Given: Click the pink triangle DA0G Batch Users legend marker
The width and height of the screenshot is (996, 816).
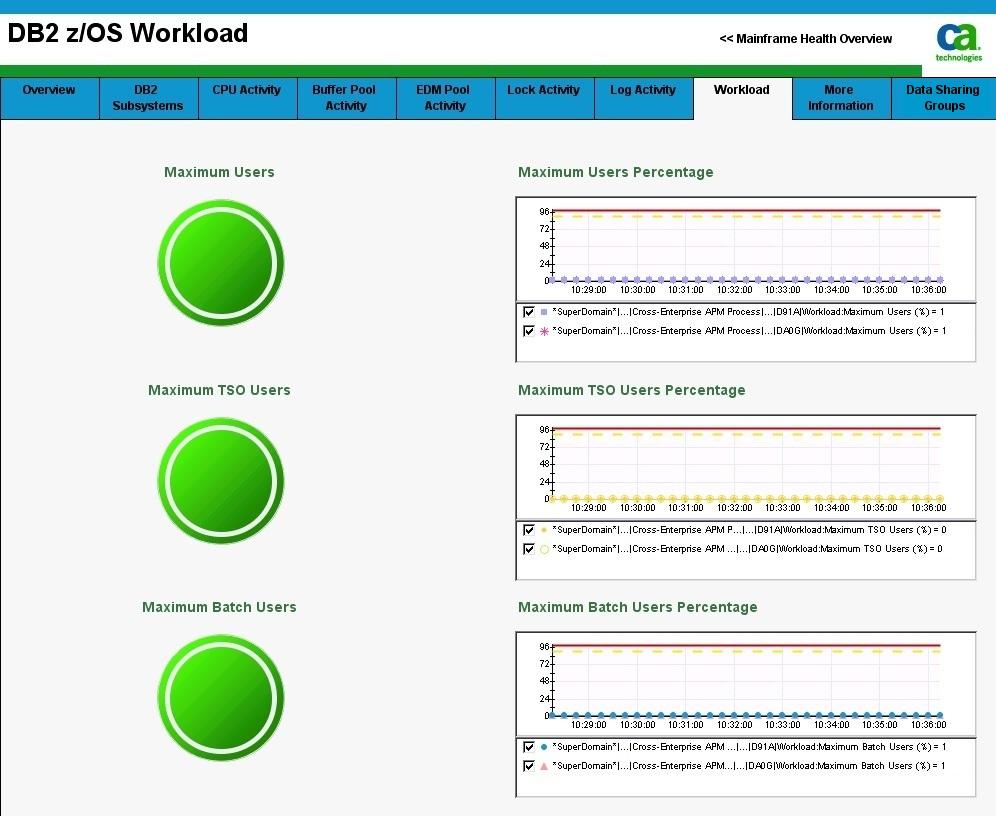Looking at the screenshot, I should 544,766.
